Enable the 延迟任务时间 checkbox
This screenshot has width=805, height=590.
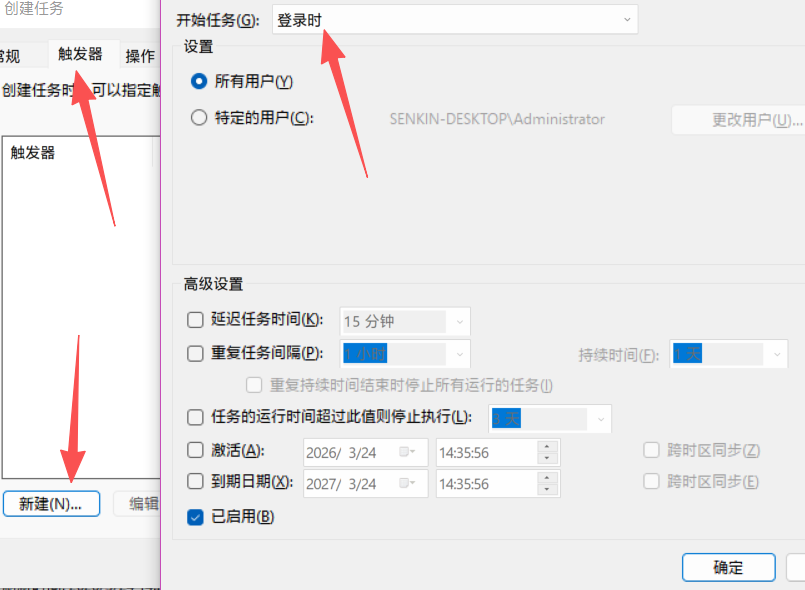(x=196, y=320)
